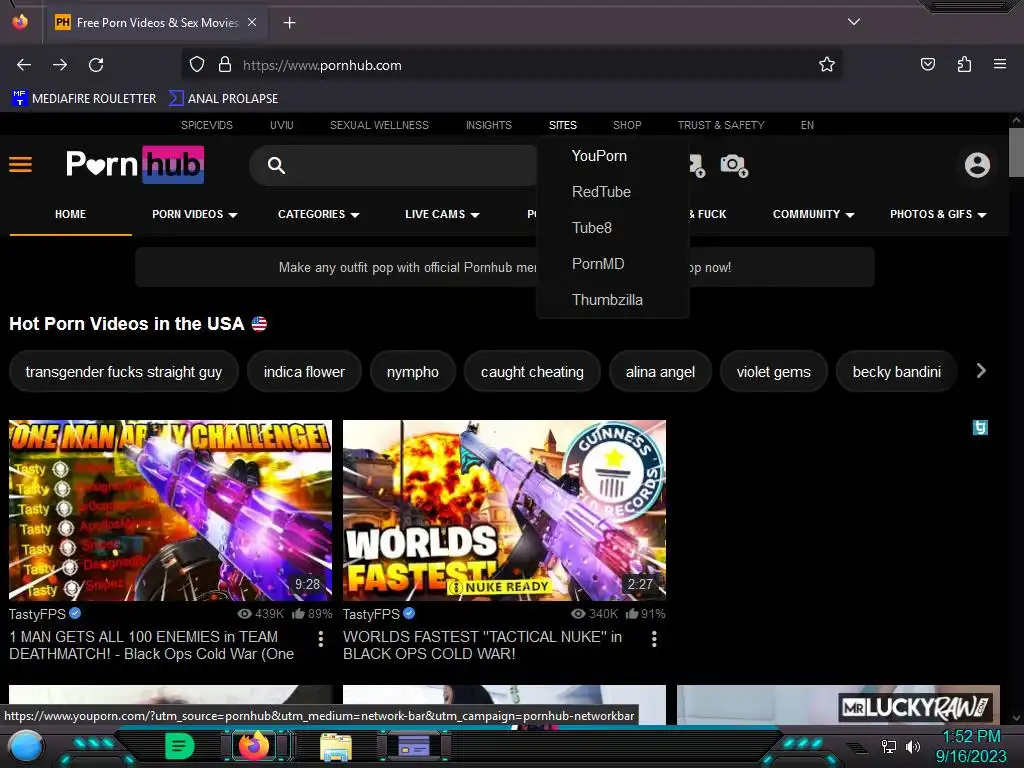The image size is (1024, 768).
Task: Click the taskbar network icon
Action: (889, 746)
